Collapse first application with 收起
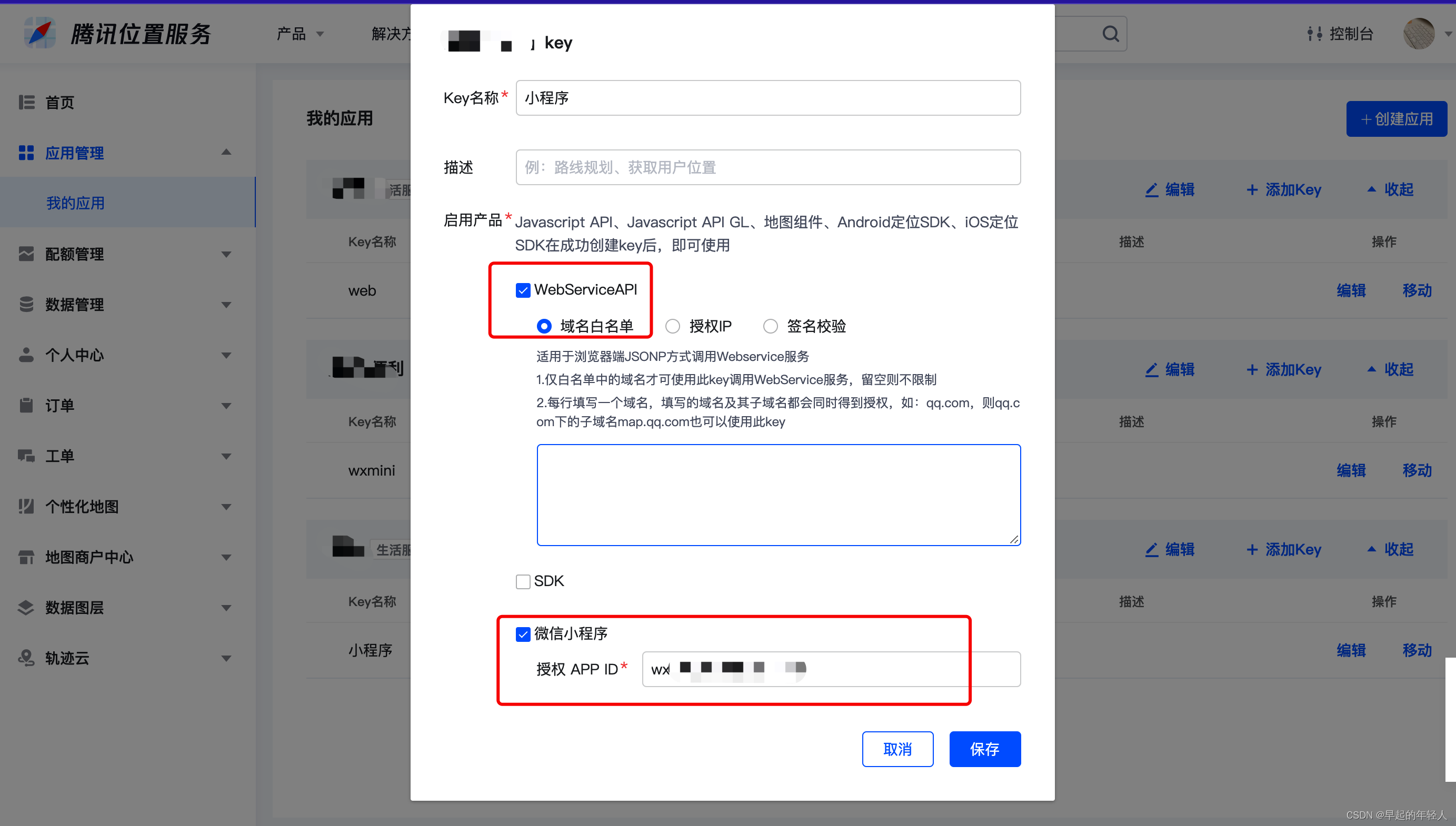The width and height of the screenshot is (1456, 826). (x=1390, y=189)
